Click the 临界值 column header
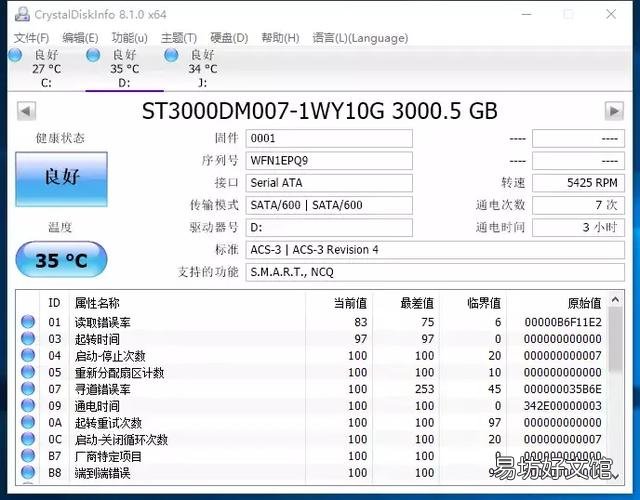Screen dimensions: 640x500 [484, 303]
